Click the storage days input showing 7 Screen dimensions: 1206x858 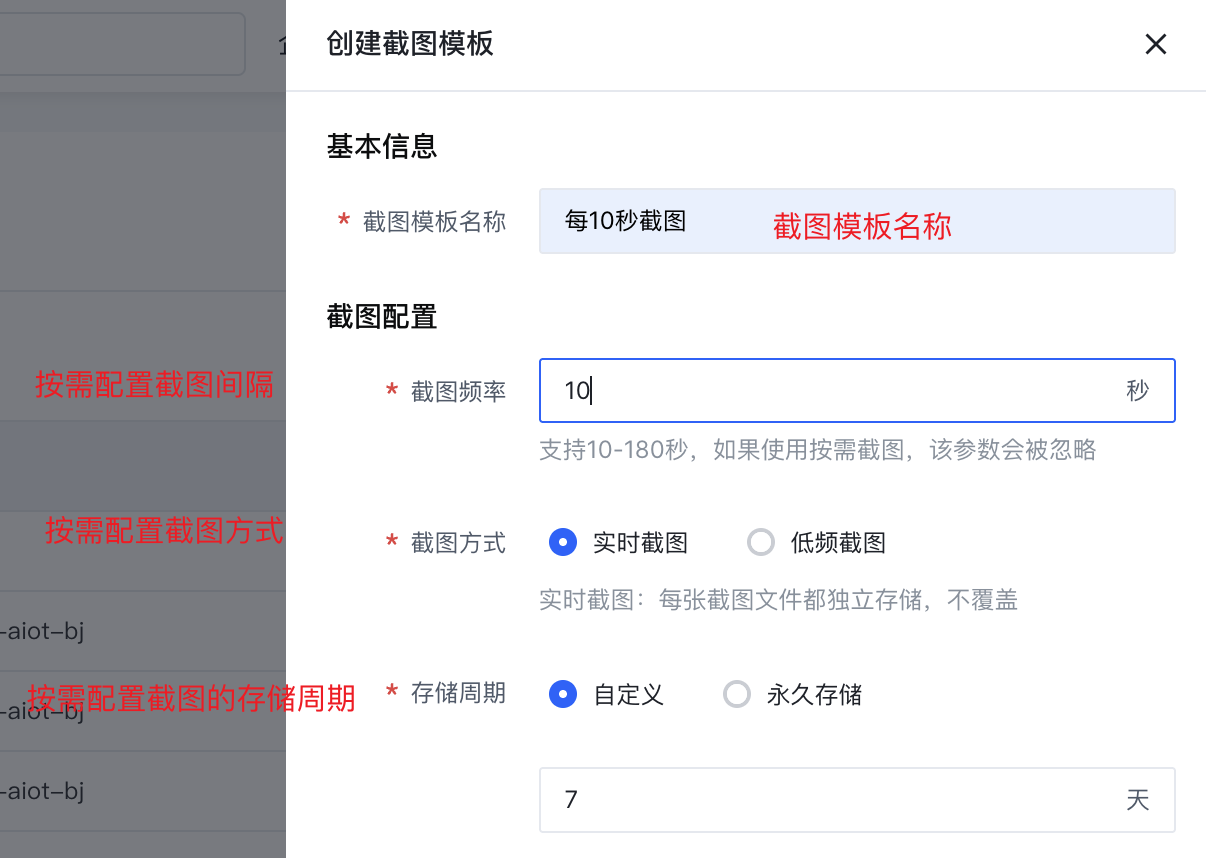pos(830,800)
